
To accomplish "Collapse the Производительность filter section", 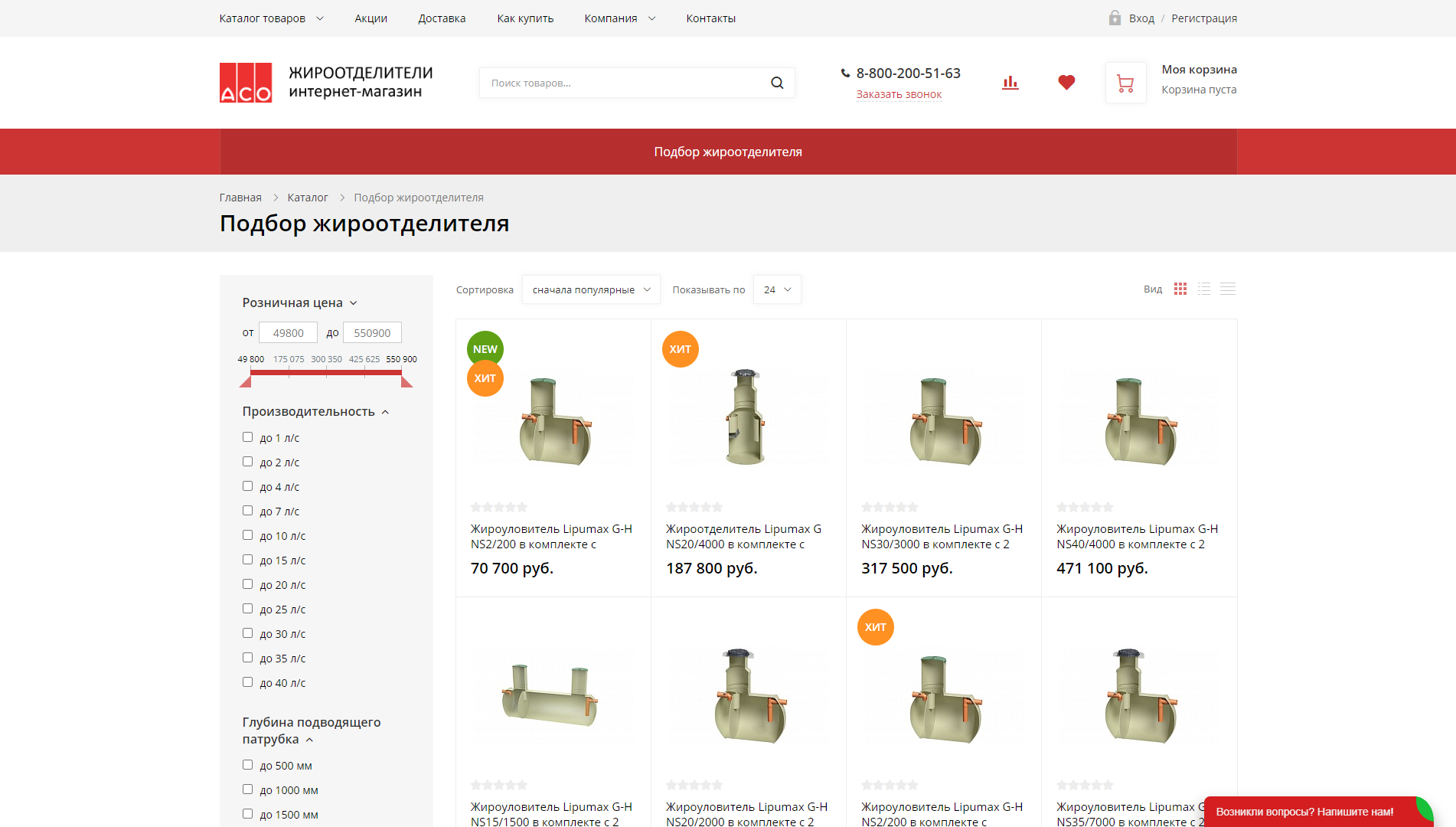I will (316, 411).
